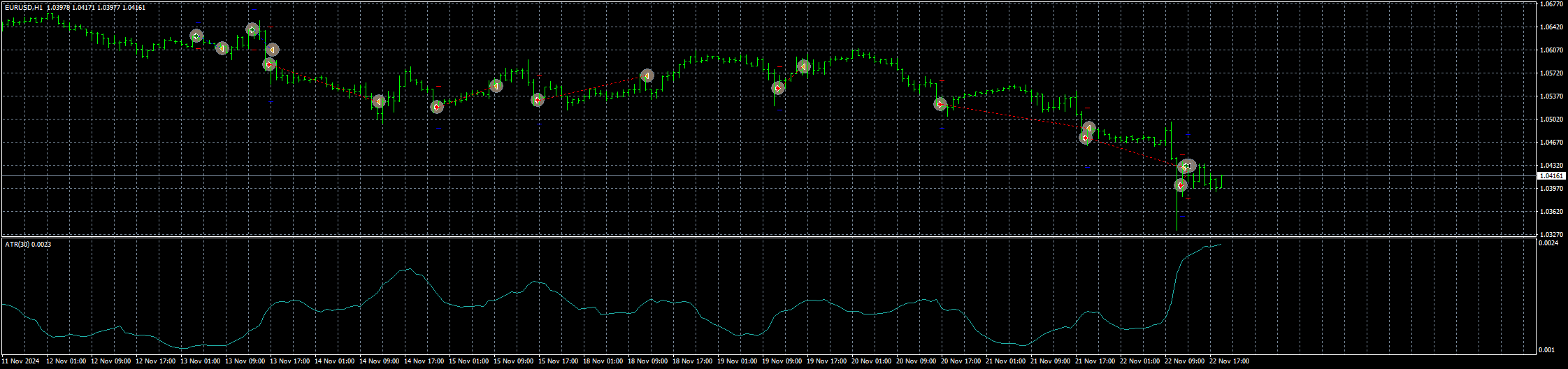Screen dimensions: 1568x369
Task: Click the EURUSD,H1 chart title text
Action: pos(23,7)
